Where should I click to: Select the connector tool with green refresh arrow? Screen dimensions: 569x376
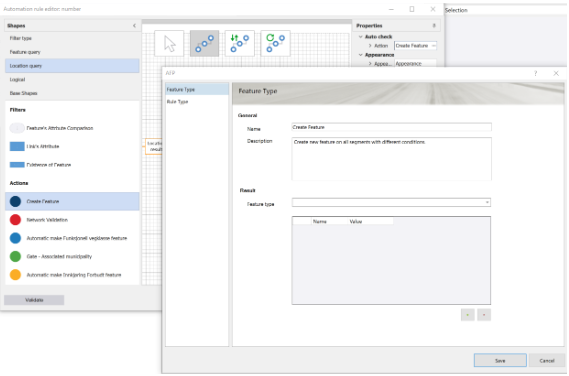(x=275, y=44)
